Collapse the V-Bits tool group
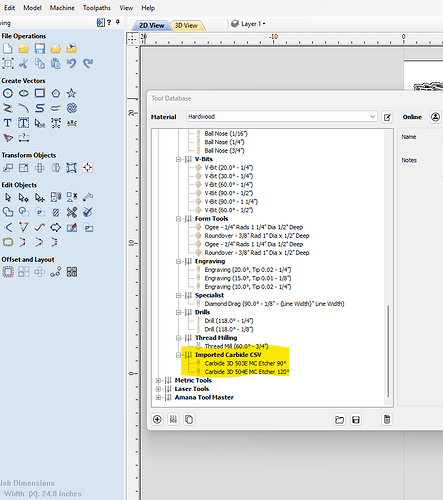The width and height of the screenshot is (443, 500). [178, 159]
